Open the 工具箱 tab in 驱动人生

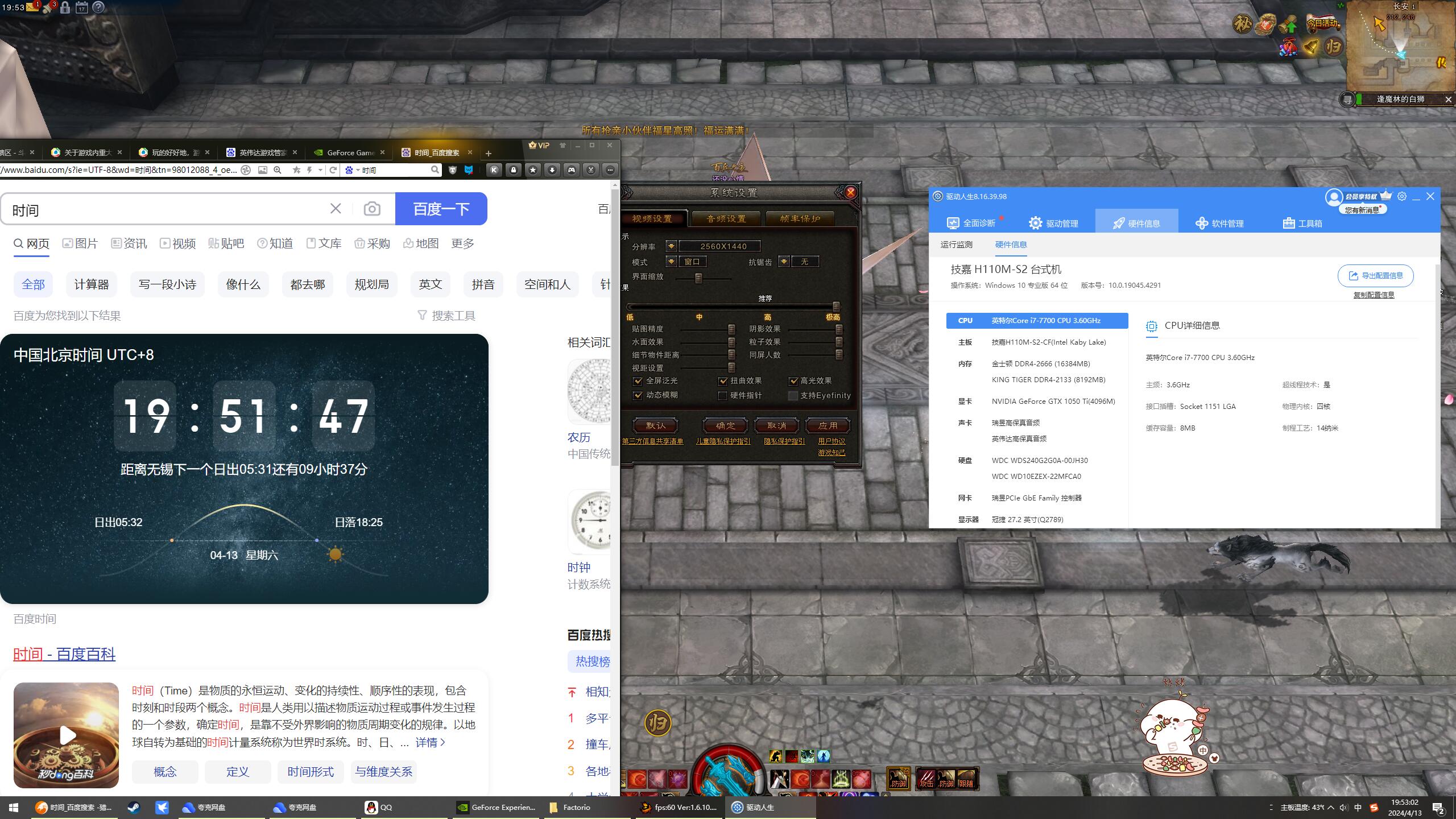point(1302,223)
